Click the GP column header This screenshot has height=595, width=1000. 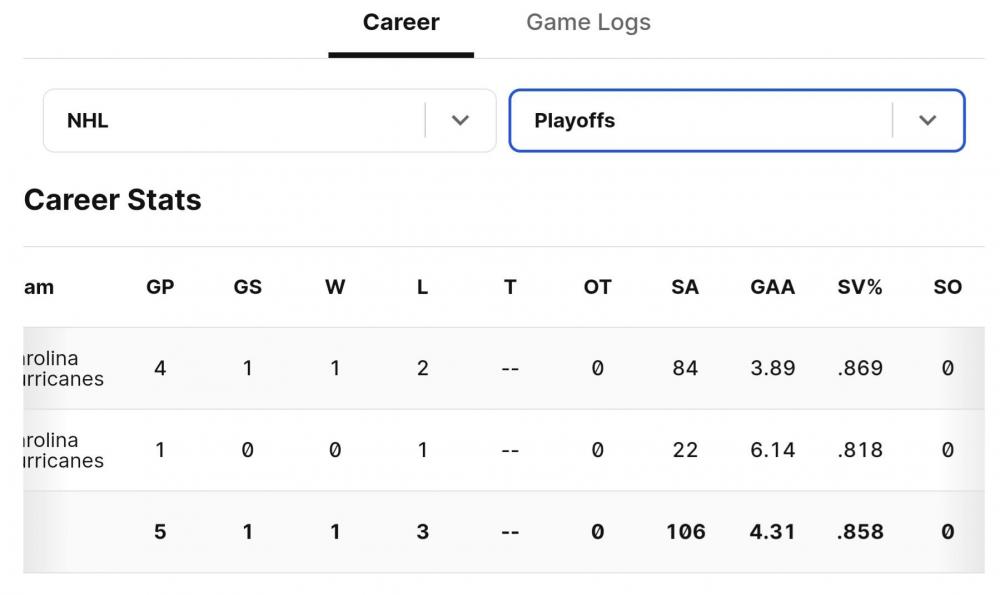point(160,287)
